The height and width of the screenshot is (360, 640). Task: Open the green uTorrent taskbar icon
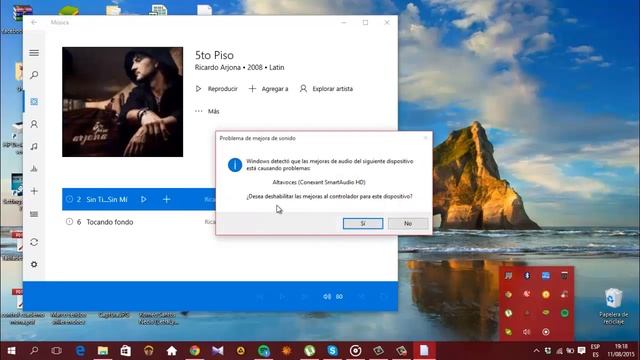click(x=309, y=351)
